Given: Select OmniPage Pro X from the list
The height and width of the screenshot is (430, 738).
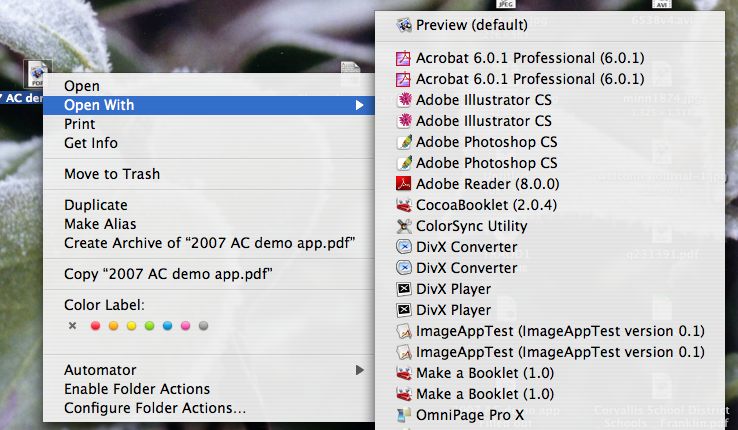Looking at the screenshot, I should 550,415.
